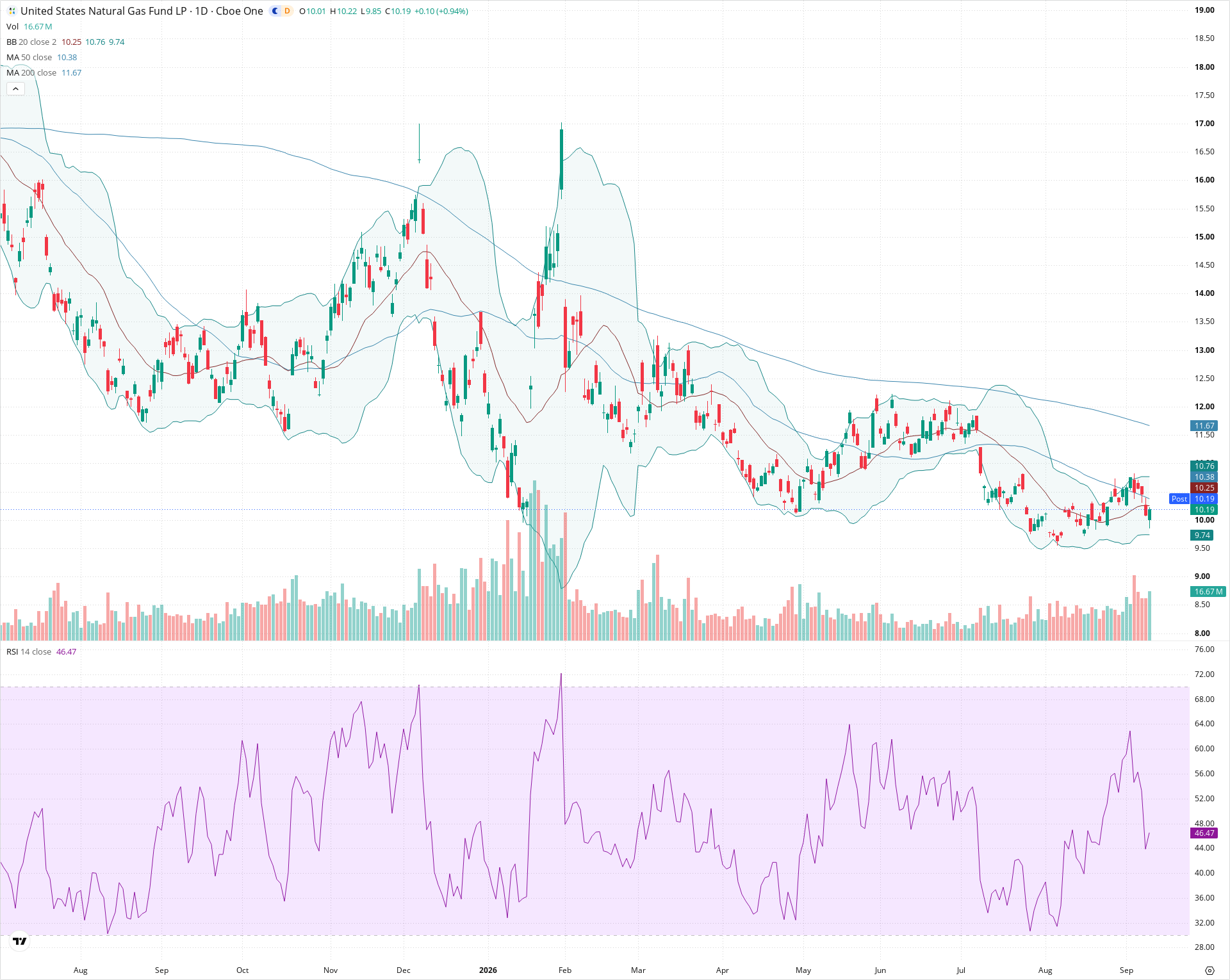
Task: Click the 10.38 MA 50 price axis tag
Action: coord(1204,477)
